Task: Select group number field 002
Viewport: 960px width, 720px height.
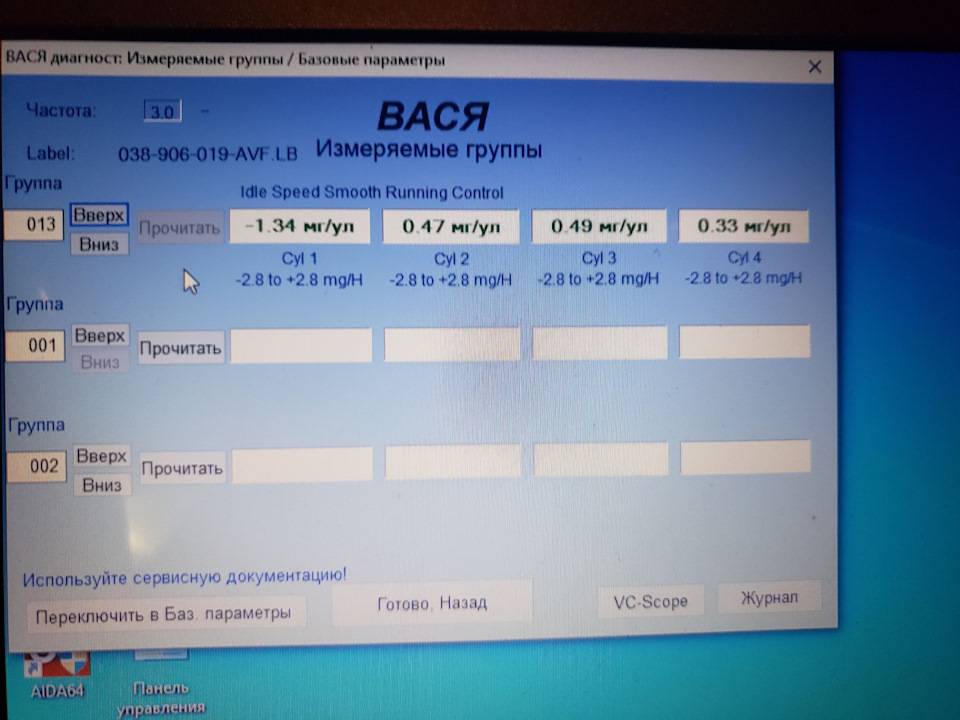Action: coord(37,467)
